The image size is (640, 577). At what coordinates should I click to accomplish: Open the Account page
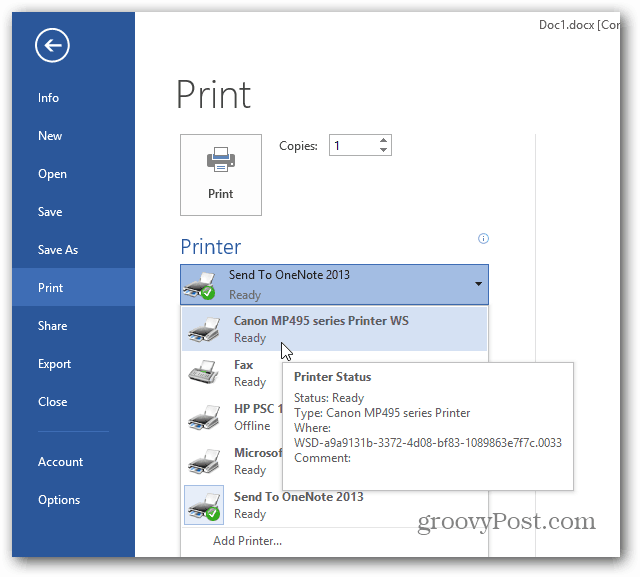tap(73, 462)
